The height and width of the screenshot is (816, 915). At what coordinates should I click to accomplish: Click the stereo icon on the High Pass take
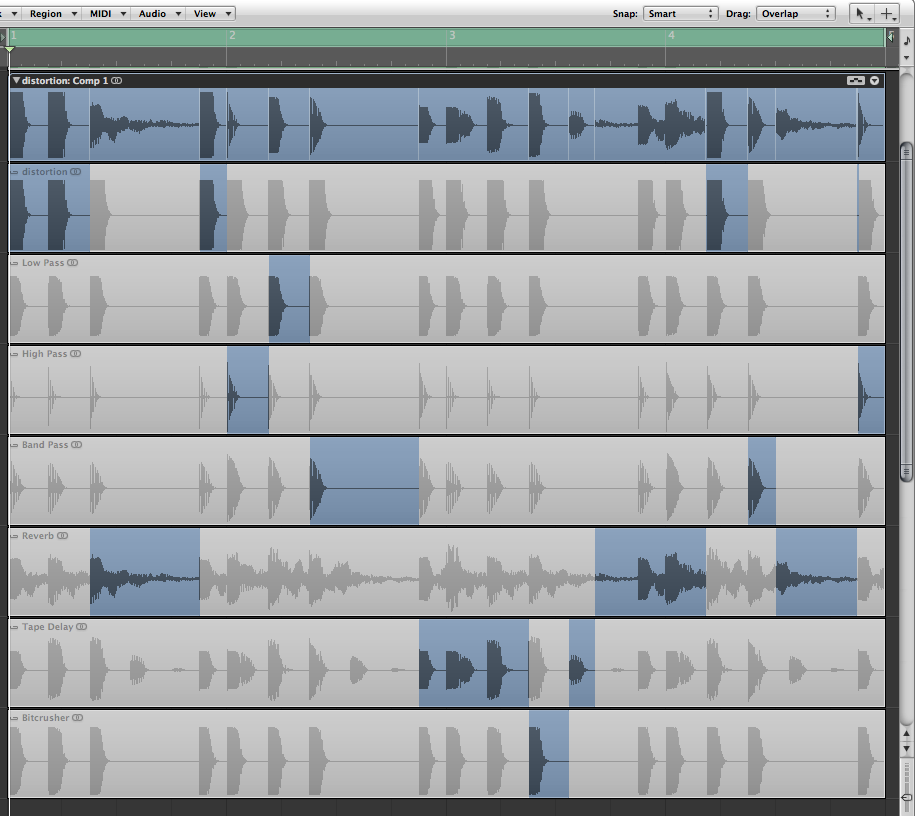76,354
